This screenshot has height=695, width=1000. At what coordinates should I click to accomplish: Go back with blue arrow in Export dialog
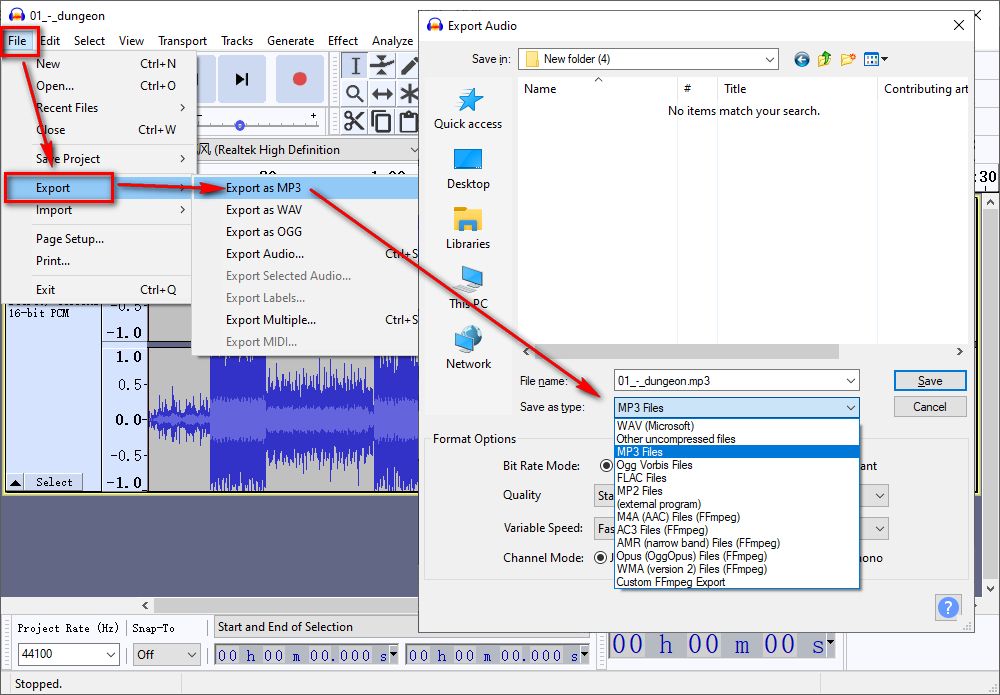tap(802, 59)
